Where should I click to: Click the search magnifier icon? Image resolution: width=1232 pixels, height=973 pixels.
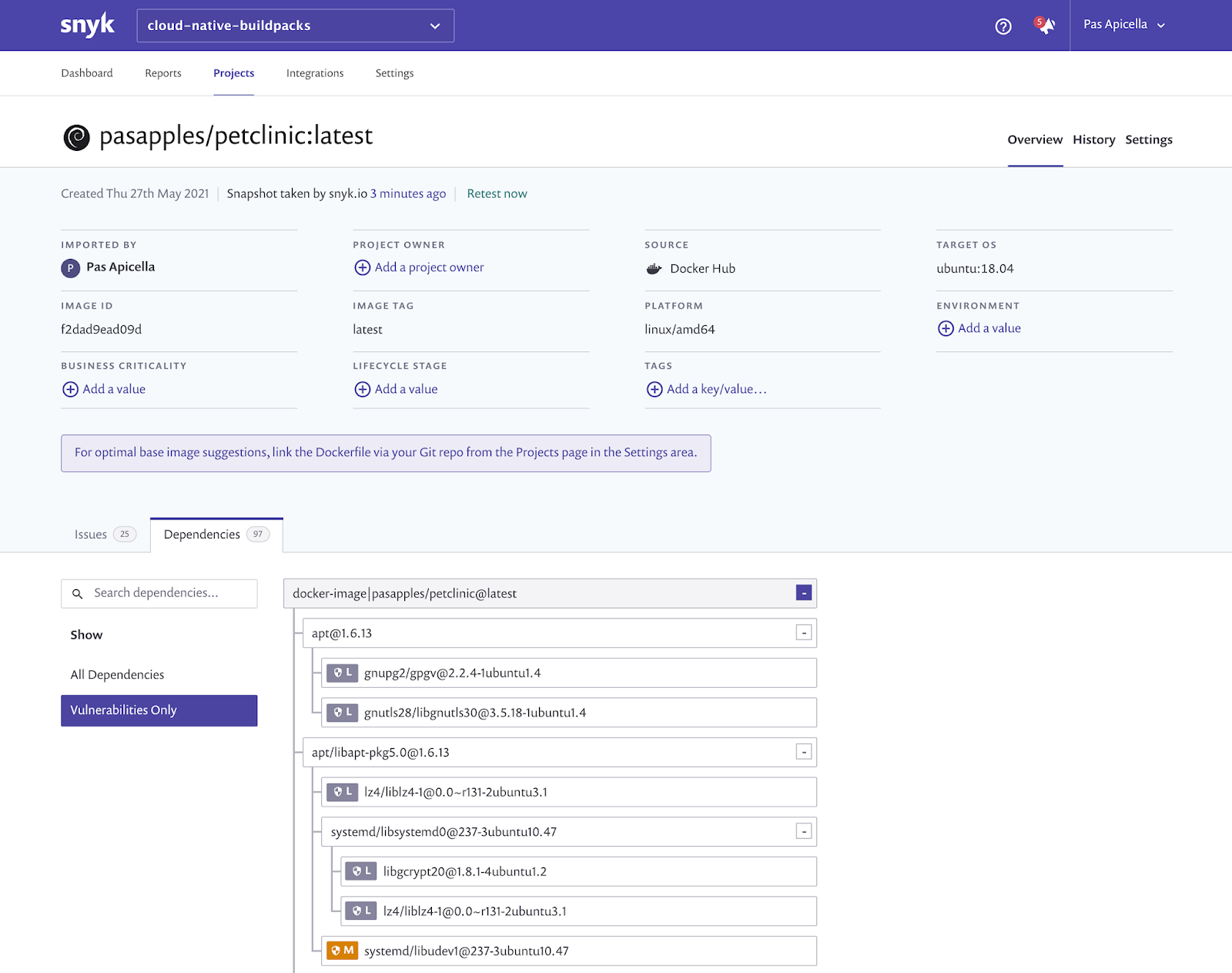tap(77, 594)
